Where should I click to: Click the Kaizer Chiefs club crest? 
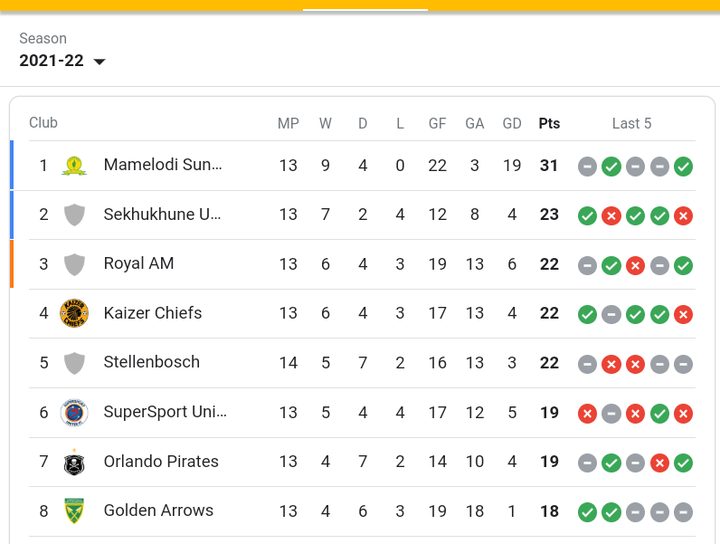tap(74, 313)
